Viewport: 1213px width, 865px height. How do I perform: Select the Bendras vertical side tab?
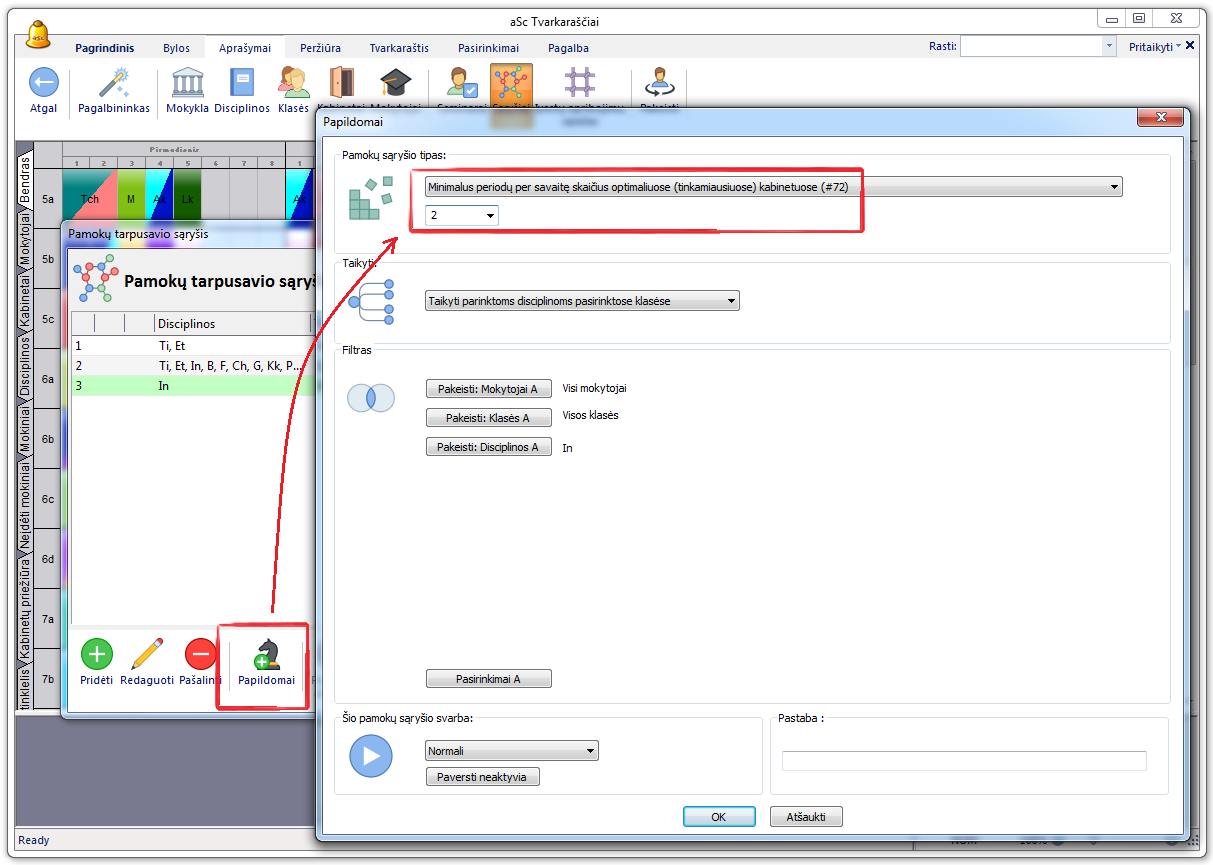(x=25, y=179)
